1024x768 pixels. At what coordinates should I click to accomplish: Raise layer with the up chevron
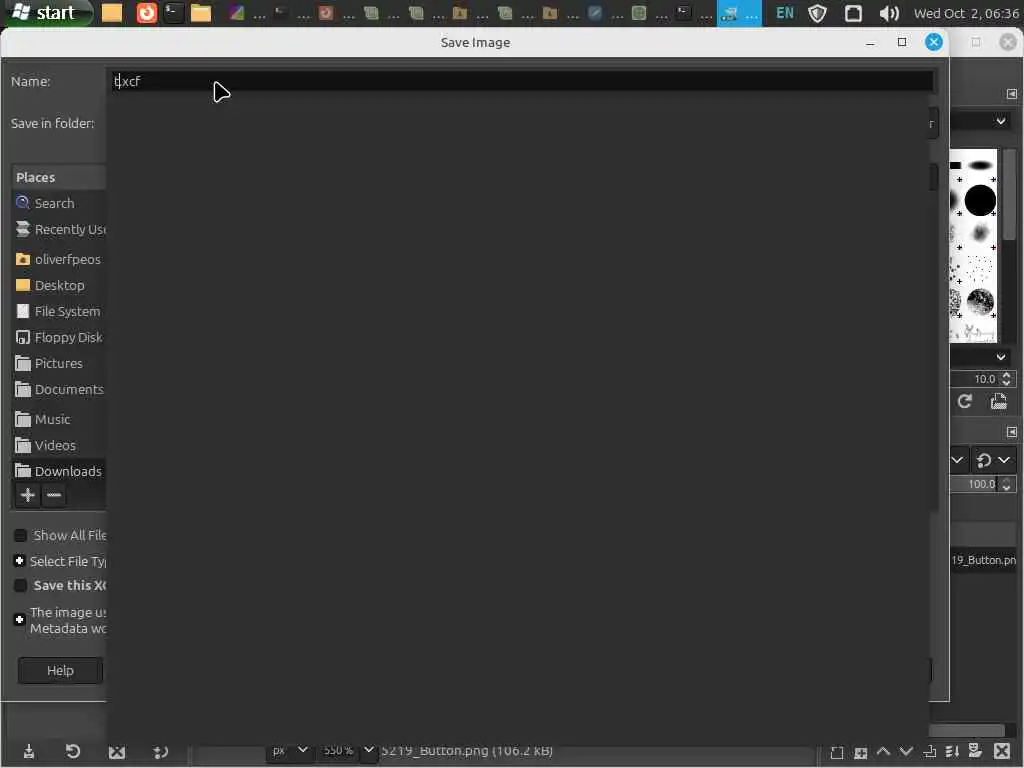pos(883,752)
